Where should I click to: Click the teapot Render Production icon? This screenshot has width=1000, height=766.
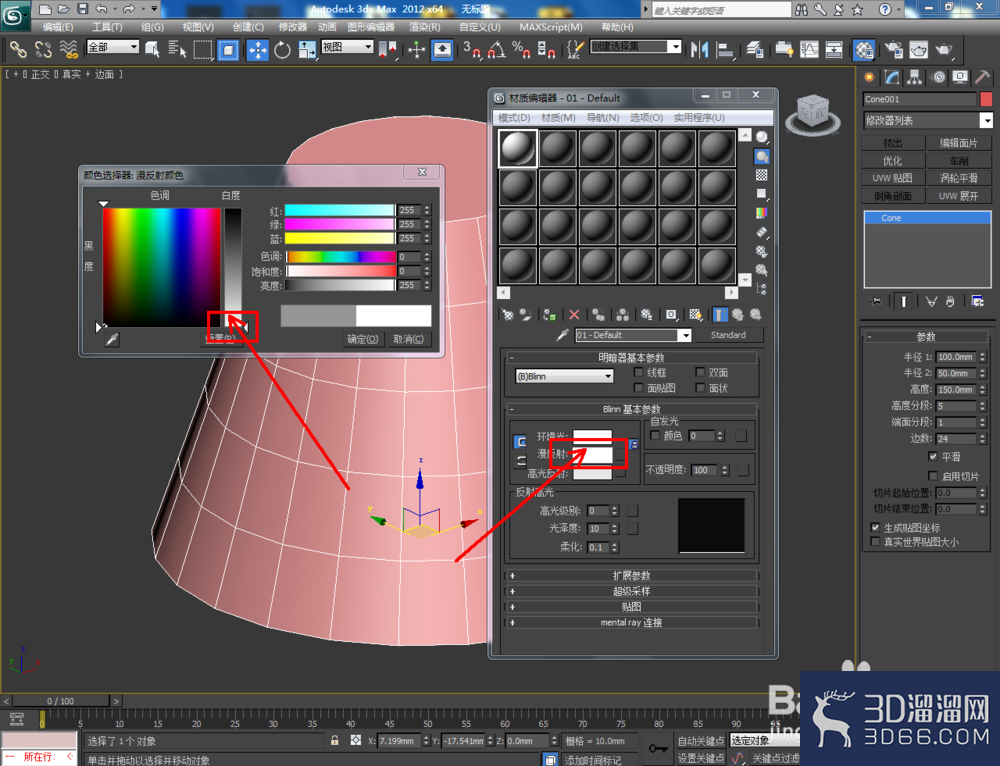(x=944, y=50)
